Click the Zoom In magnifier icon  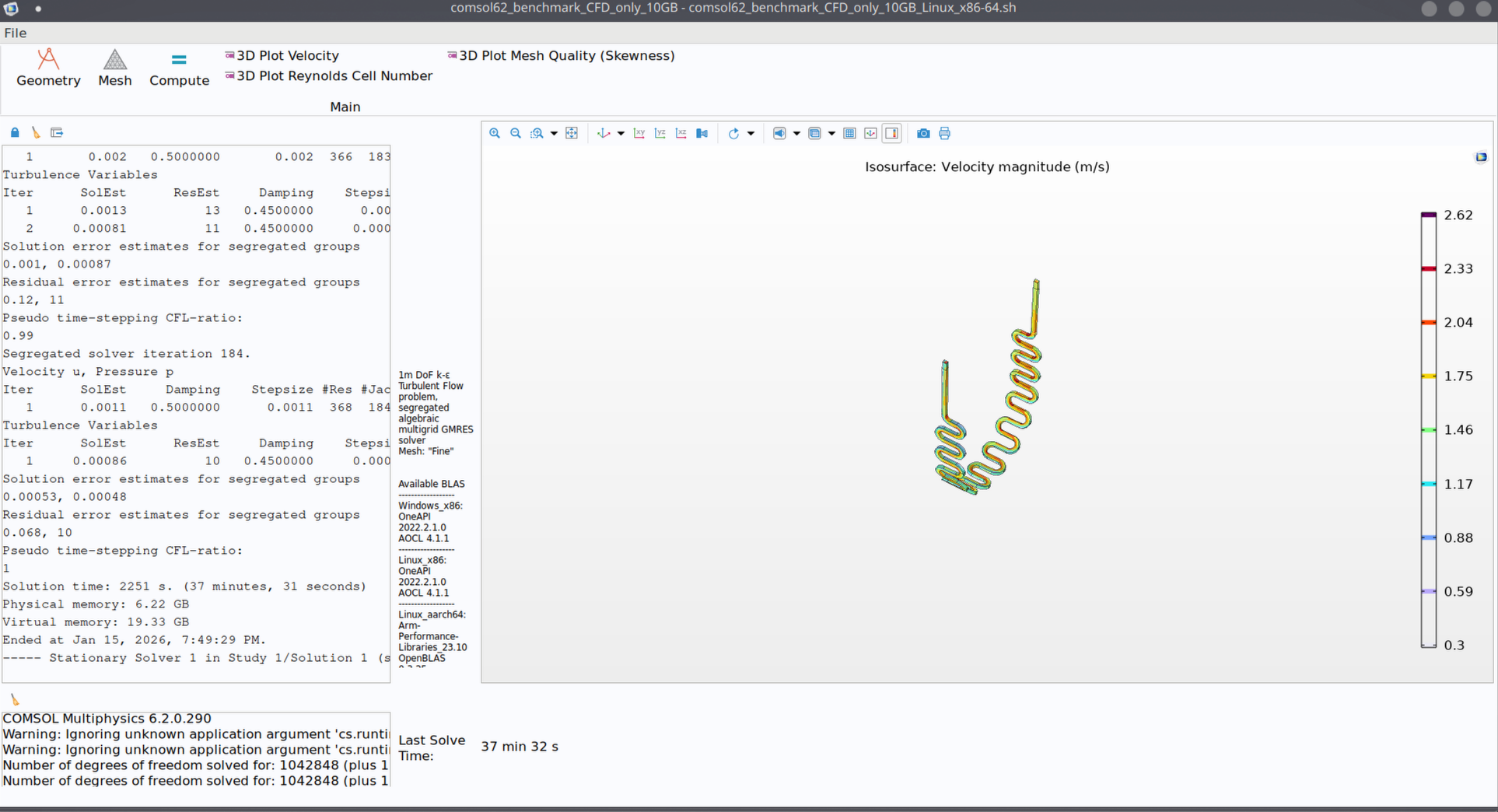(x=495, y=133)
